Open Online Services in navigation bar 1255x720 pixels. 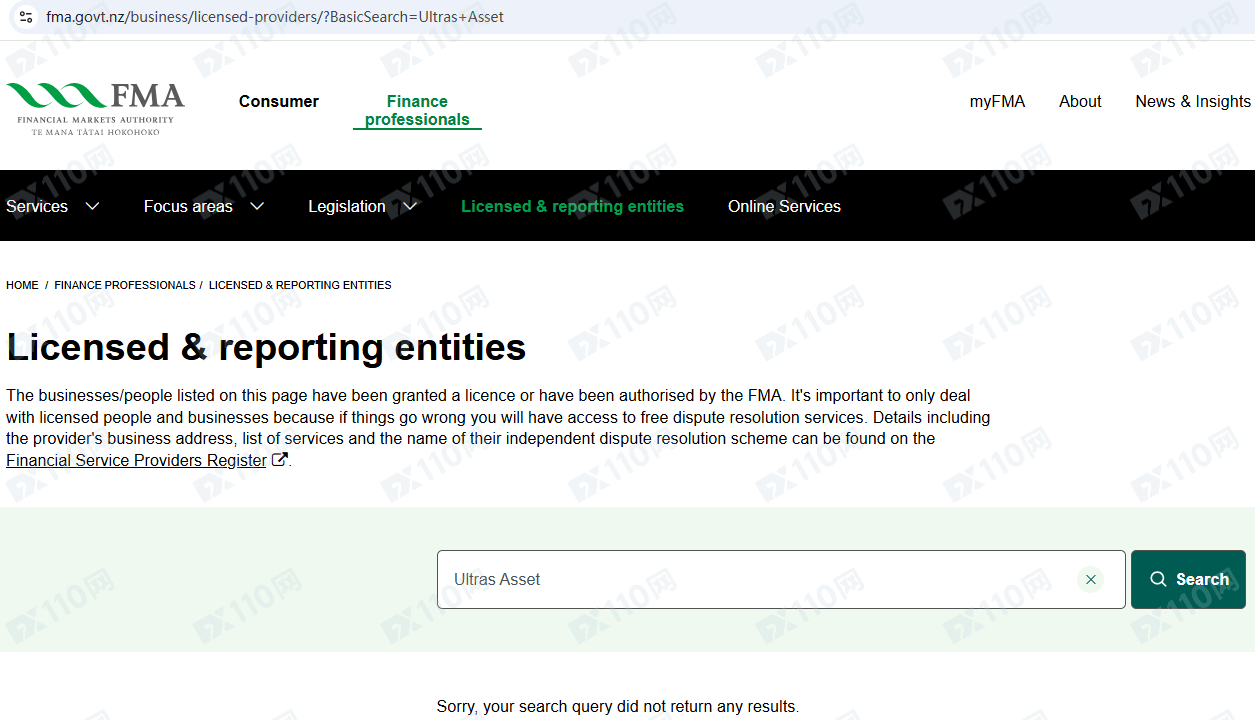(784, 207)
